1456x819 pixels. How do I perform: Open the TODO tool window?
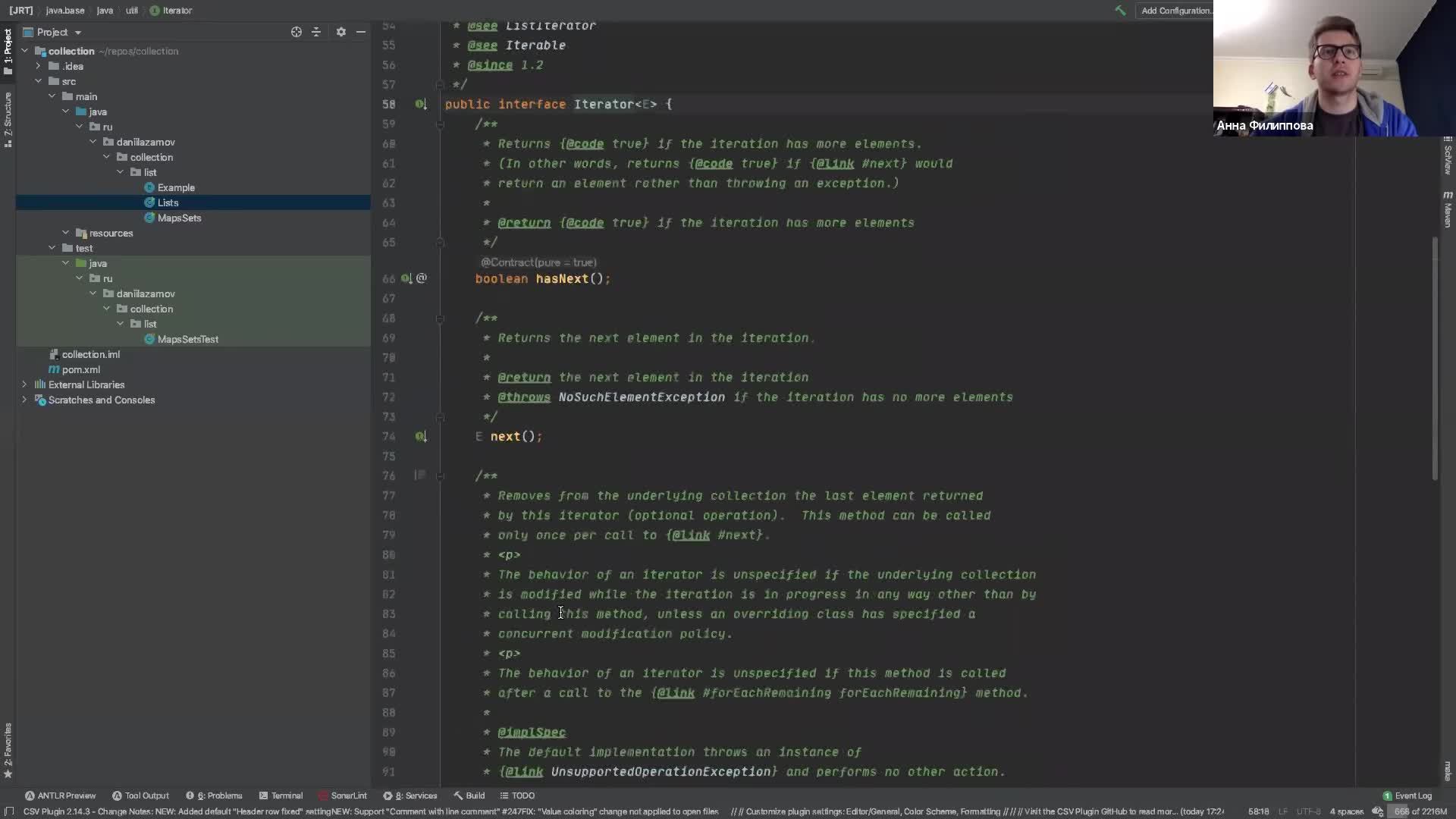pos(517,795)
